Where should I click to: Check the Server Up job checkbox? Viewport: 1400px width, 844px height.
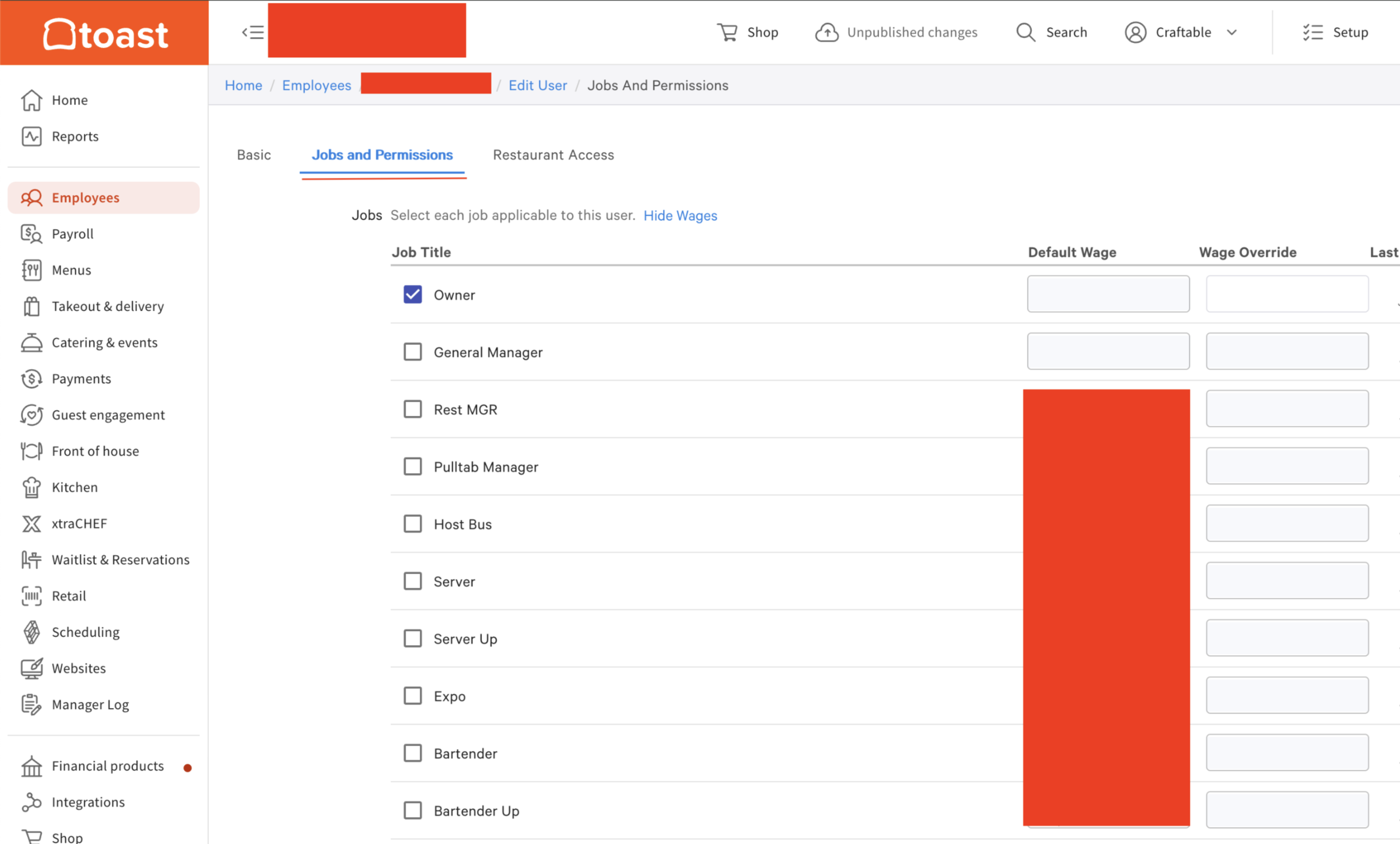tap(412, 639)
